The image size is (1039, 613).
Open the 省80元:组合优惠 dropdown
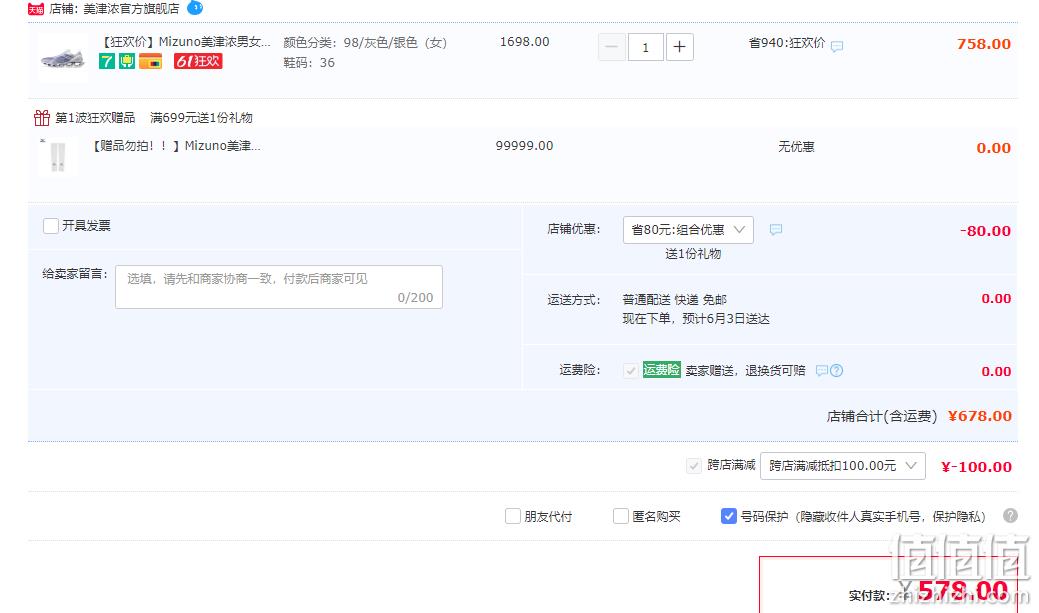coord(688,229)
